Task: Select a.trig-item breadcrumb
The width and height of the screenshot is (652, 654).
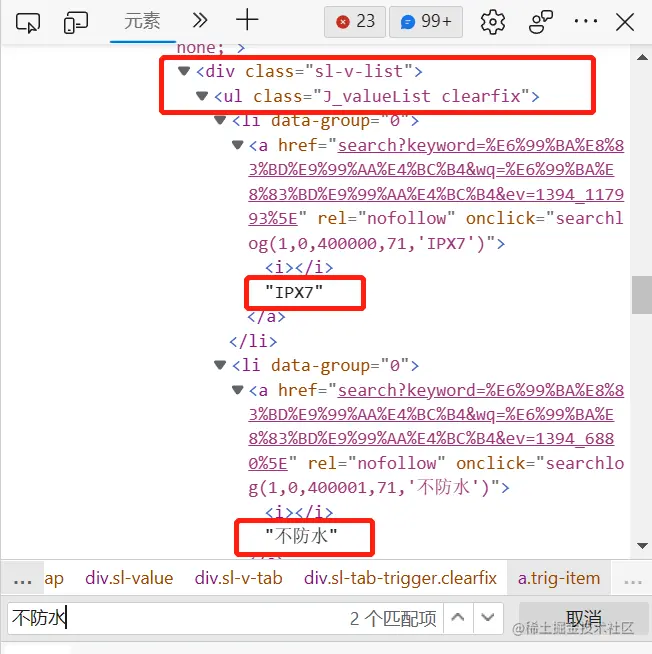Action: [x=559, y=579]
